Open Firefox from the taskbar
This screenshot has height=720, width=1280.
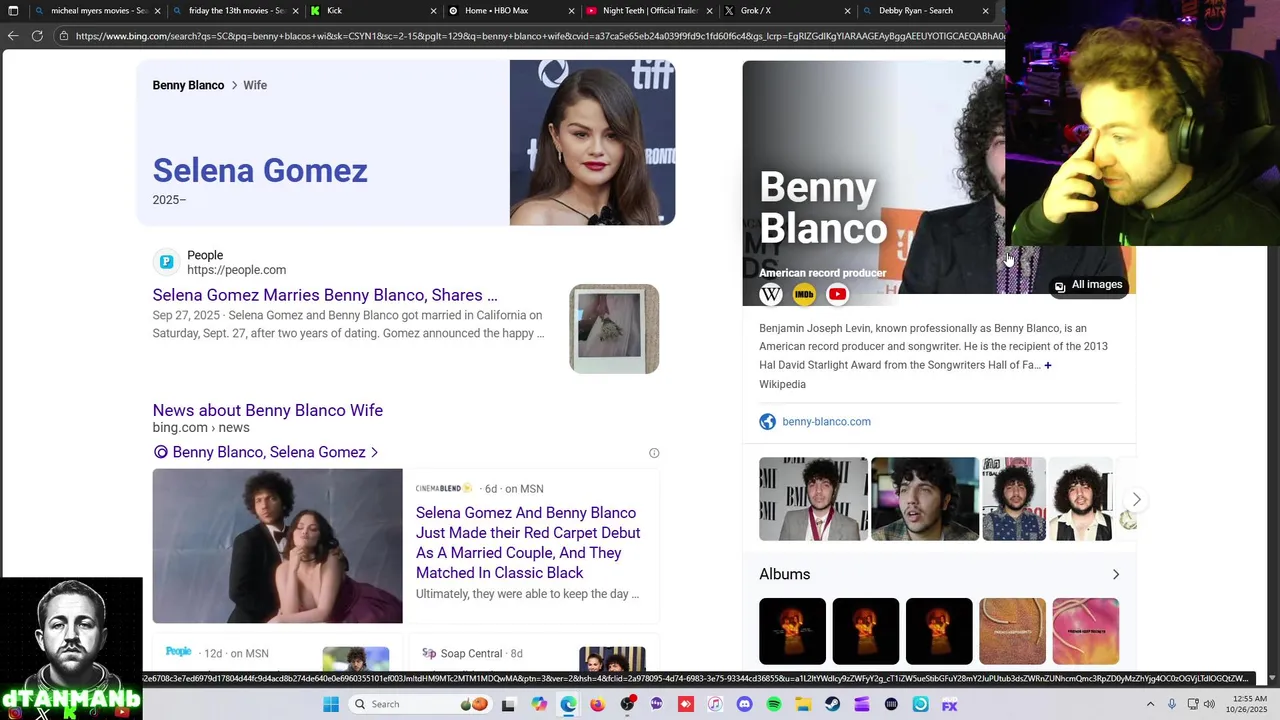tap(597, 704)
